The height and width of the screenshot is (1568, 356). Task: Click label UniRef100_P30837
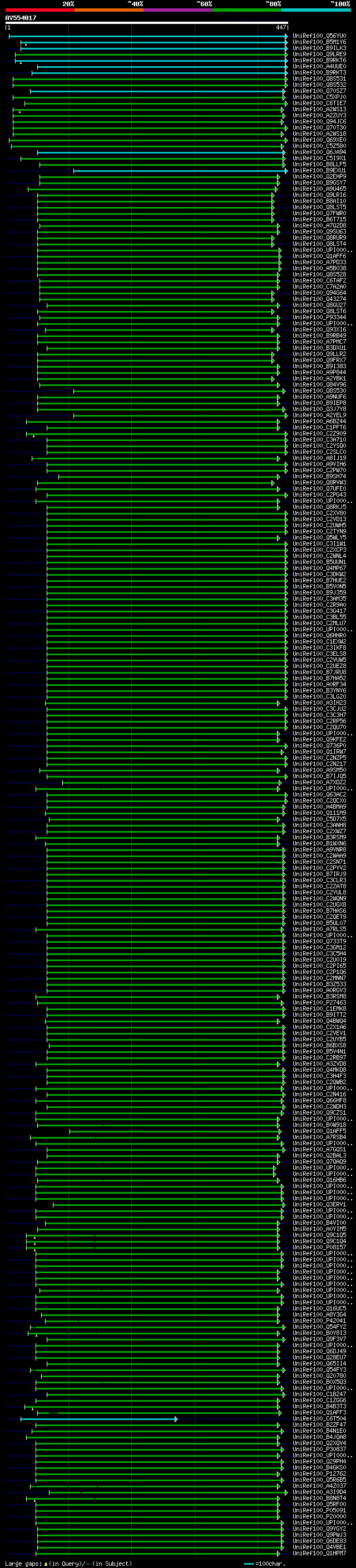[319, 1450]
